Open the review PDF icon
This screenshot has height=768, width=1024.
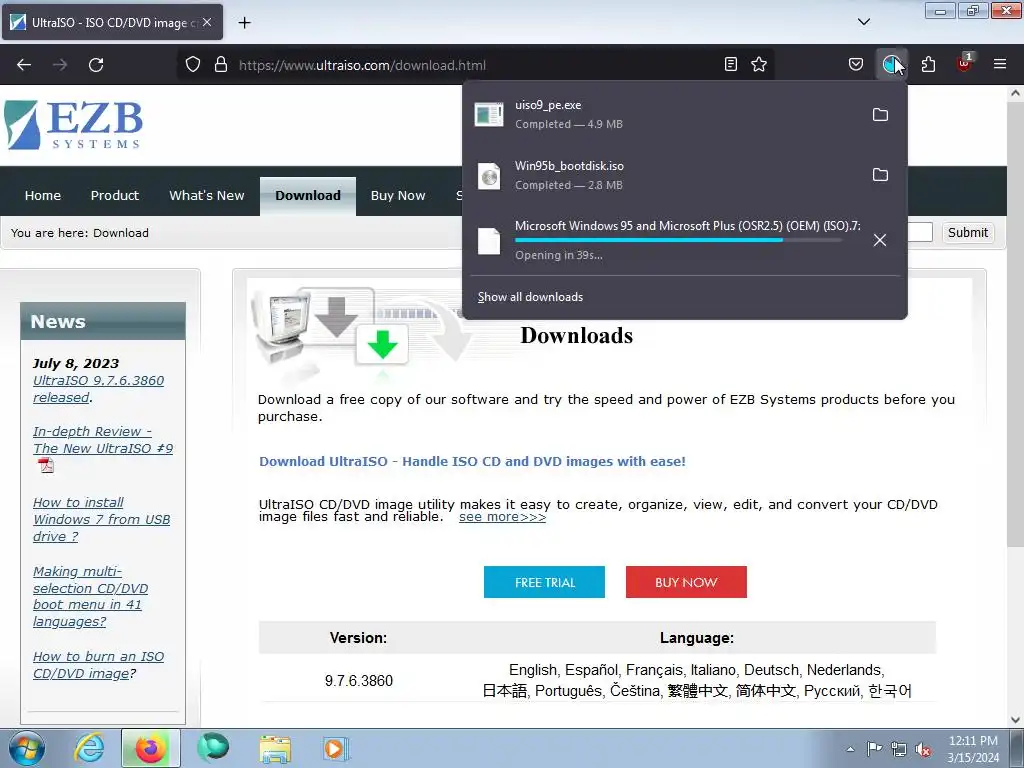46,465
